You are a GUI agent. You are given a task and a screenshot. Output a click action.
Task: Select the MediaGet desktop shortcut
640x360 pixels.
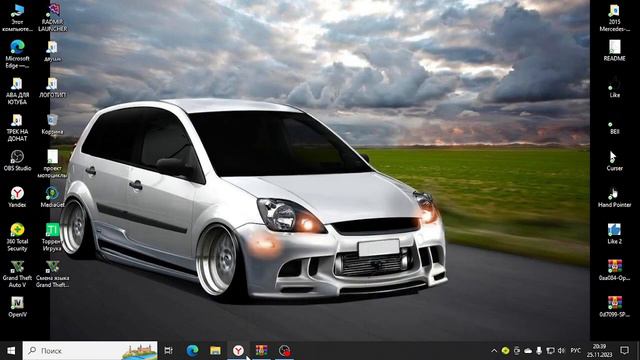click(52, 197)
